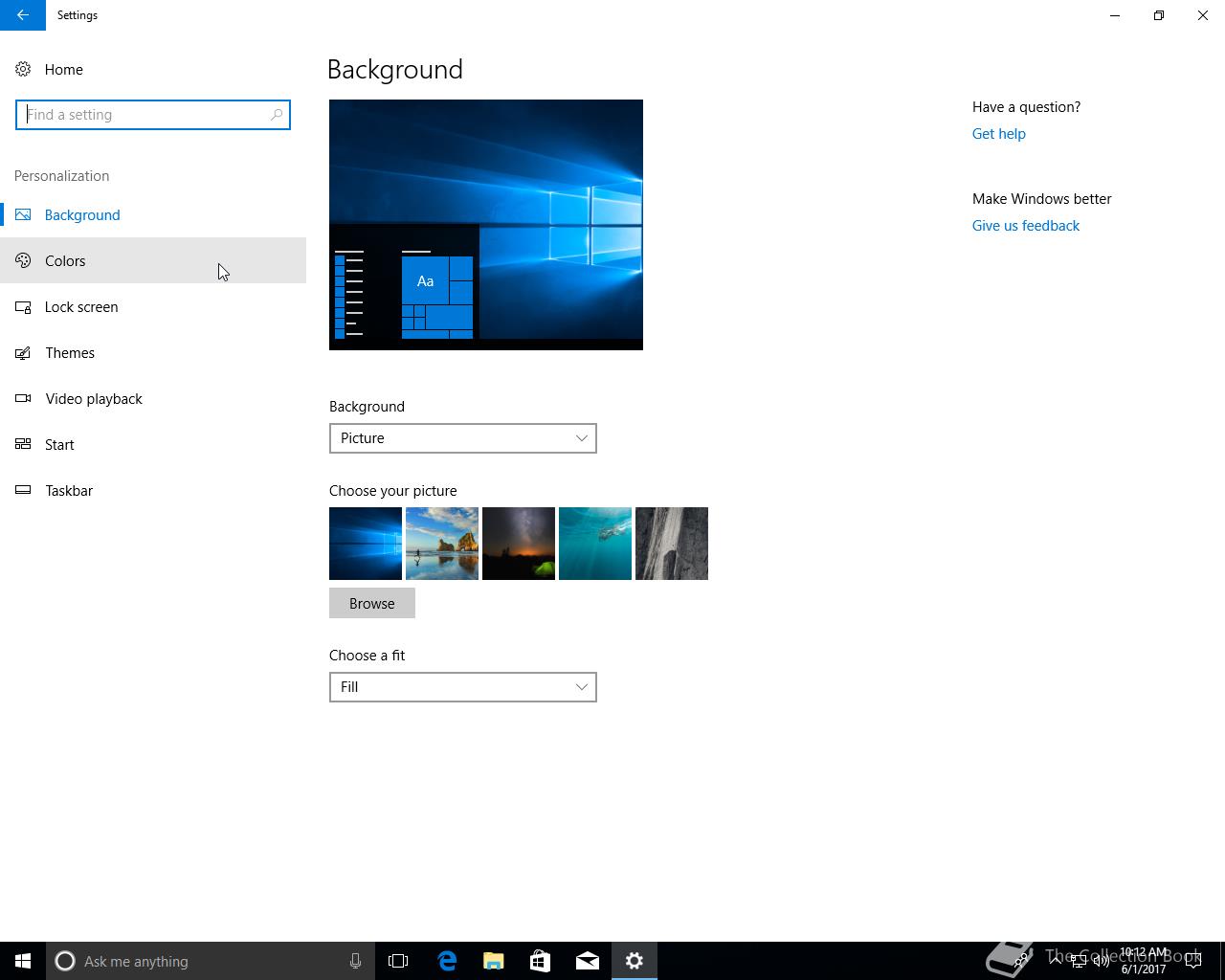Open the Choose a fit dropdown
This screenshot has width=1225, height=980.
point(462,687)
